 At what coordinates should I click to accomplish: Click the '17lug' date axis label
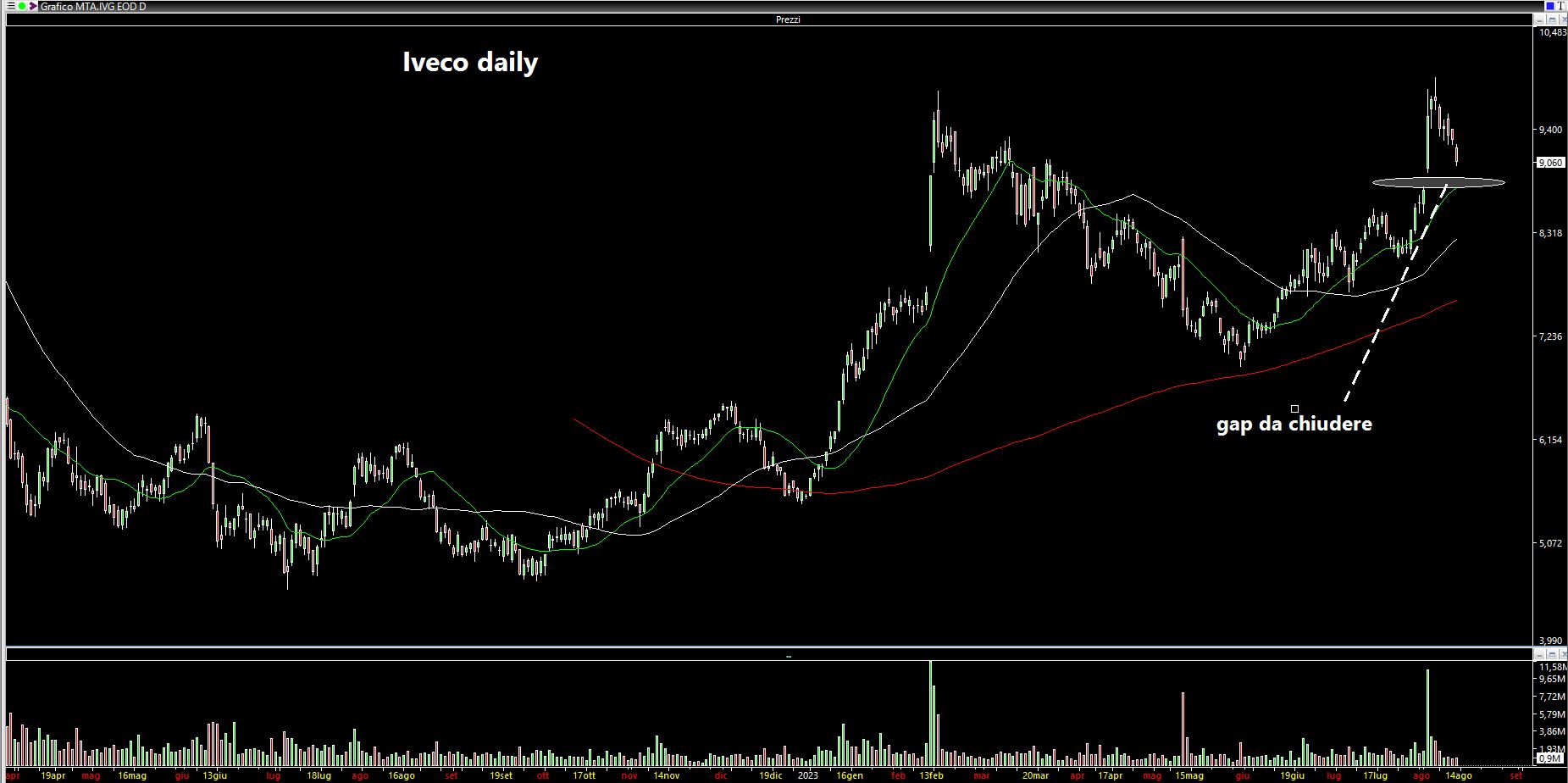point(1375,775)
